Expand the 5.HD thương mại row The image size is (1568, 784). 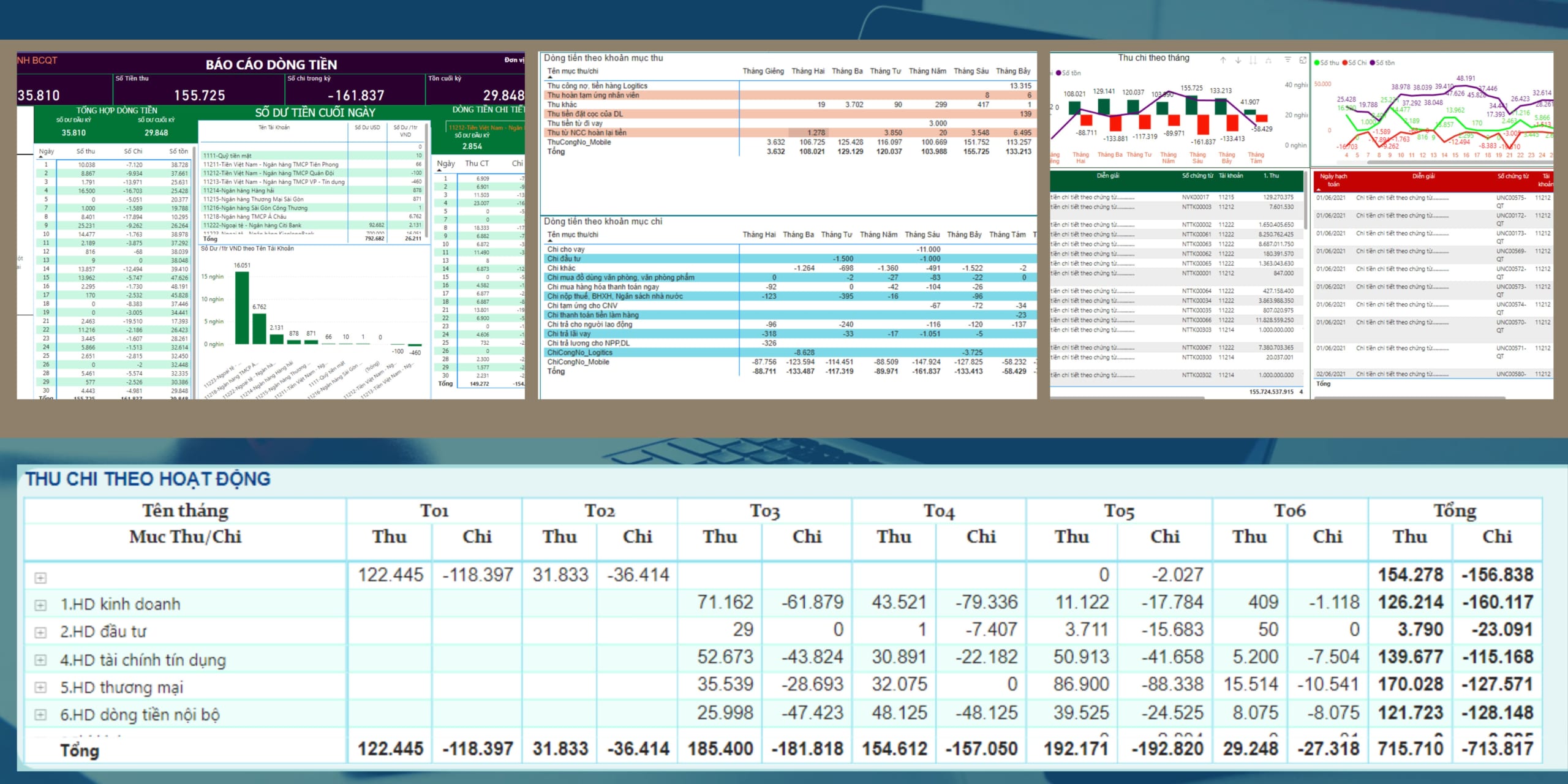[40, 687]
